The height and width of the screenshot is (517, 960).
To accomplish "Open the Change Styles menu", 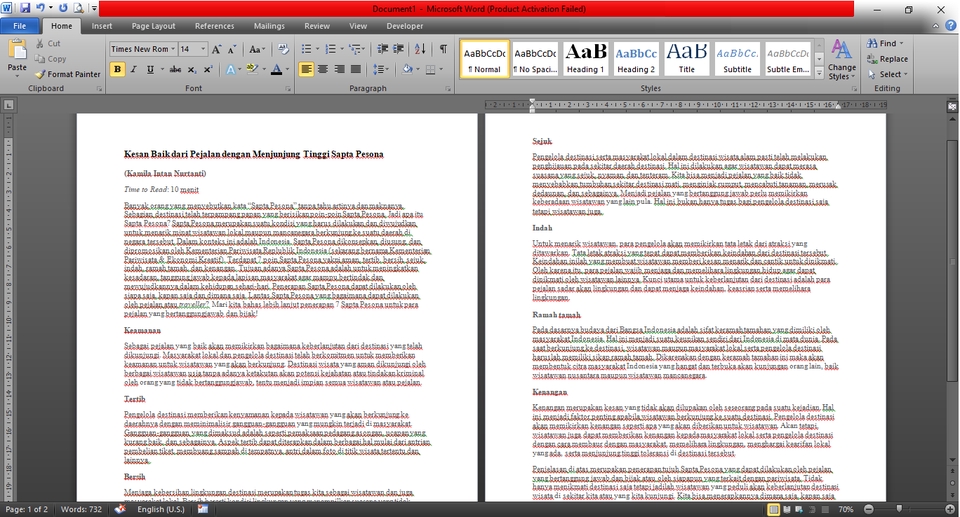I will coord(842,59).
